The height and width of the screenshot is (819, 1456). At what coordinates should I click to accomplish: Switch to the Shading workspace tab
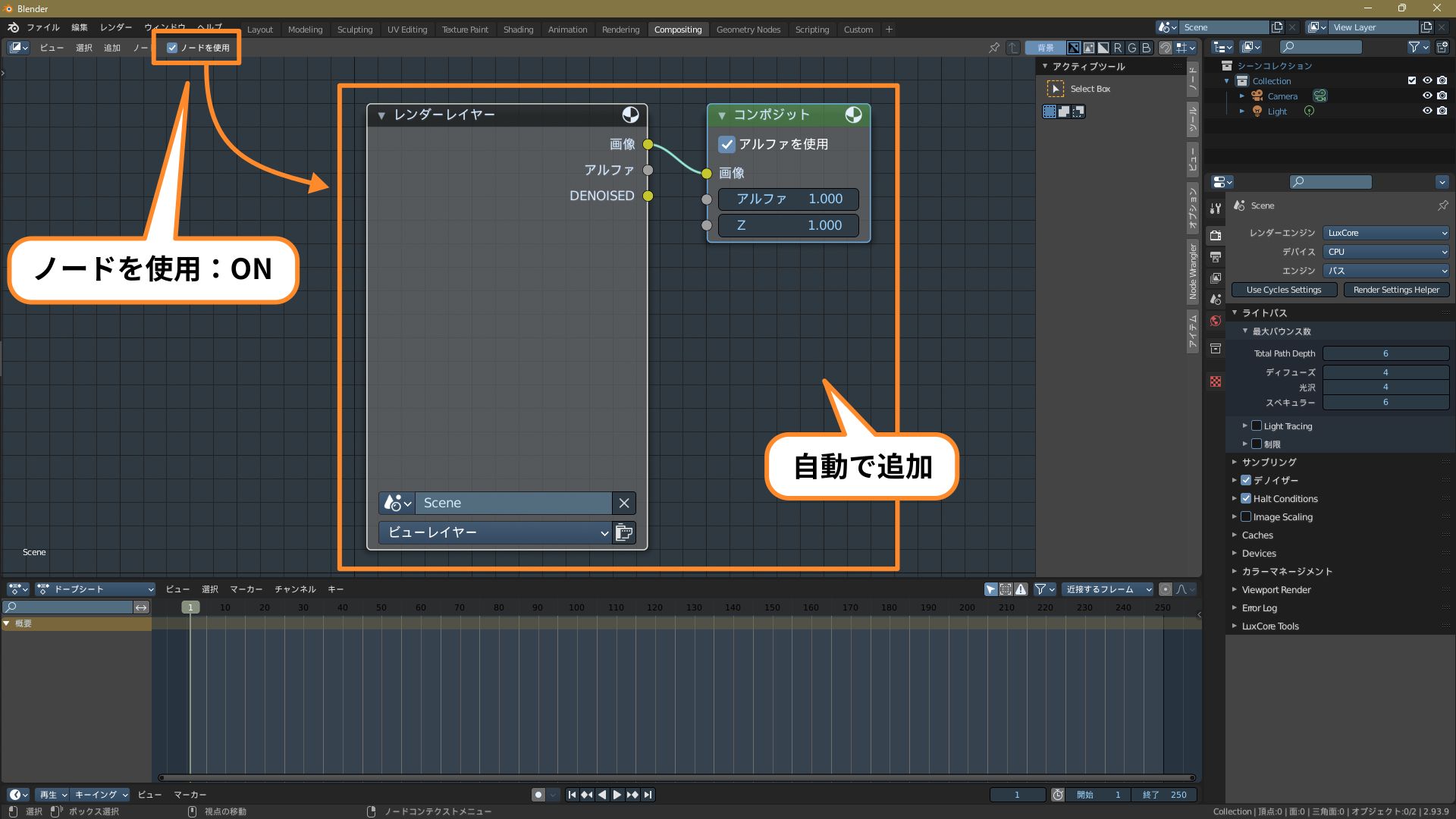(x=518, y=30)
